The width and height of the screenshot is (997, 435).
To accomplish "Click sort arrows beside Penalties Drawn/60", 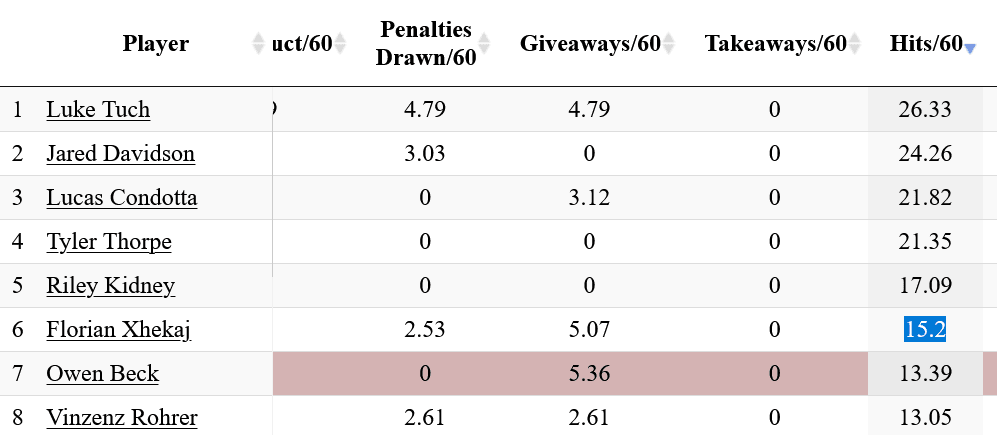I will tap(485, 44).
